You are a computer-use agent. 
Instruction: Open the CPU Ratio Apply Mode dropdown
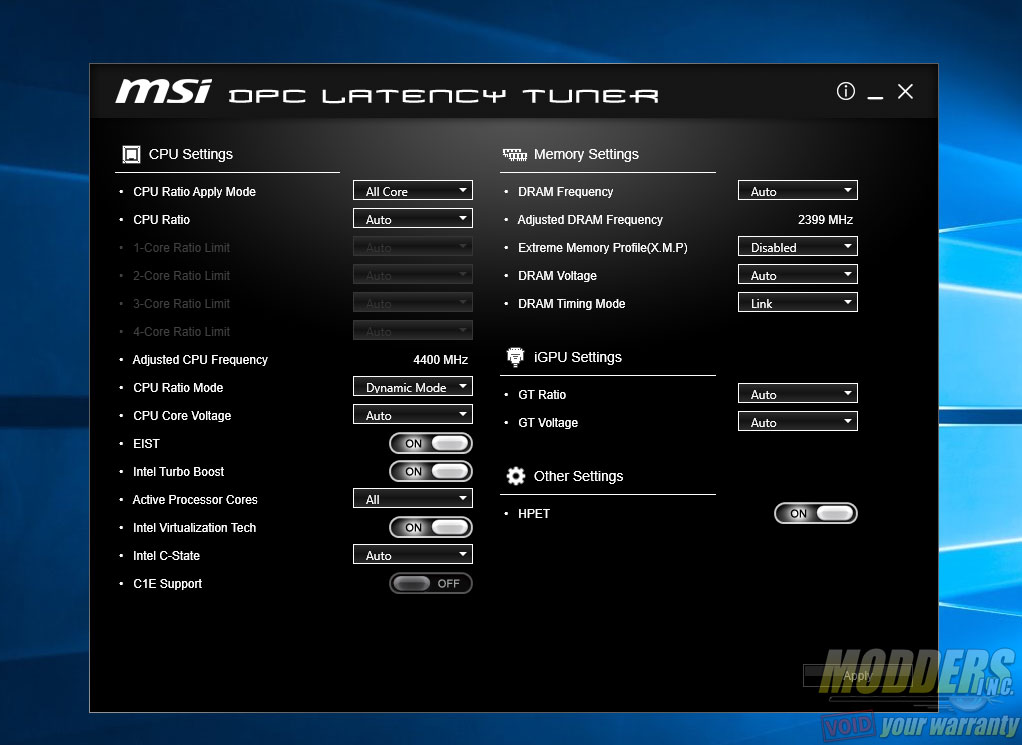click(x=412, y=190)
